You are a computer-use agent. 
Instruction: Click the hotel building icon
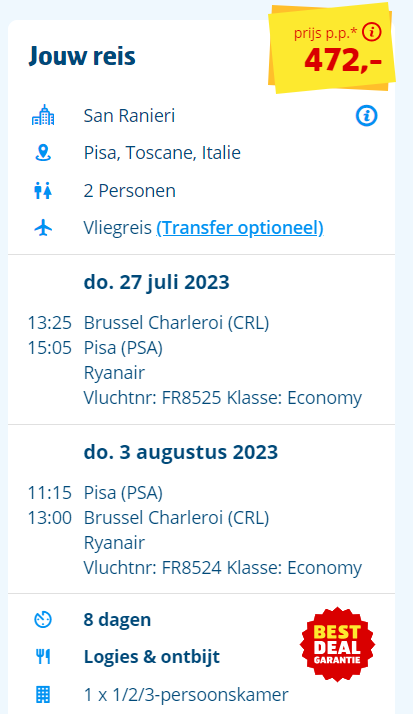click(x=43, y=115)
